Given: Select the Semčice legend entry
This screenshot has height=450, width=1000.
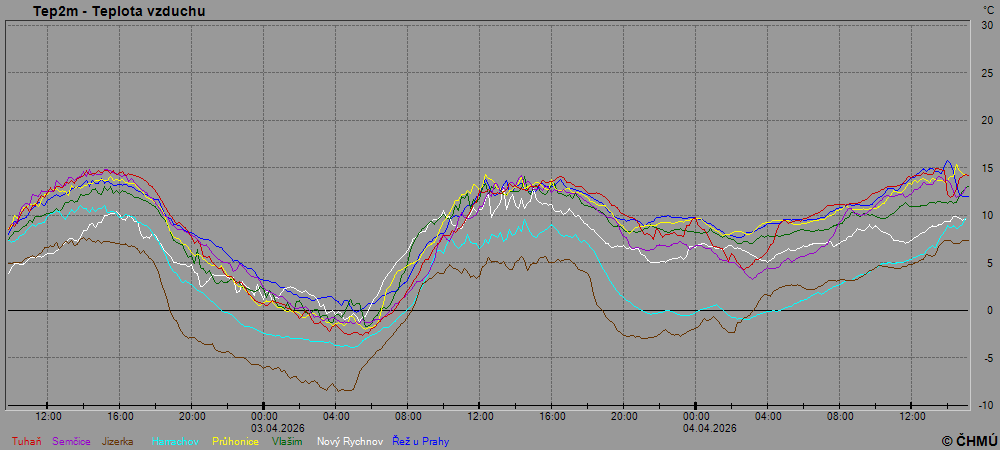Looking at the screenshot, I should [71, 441].
